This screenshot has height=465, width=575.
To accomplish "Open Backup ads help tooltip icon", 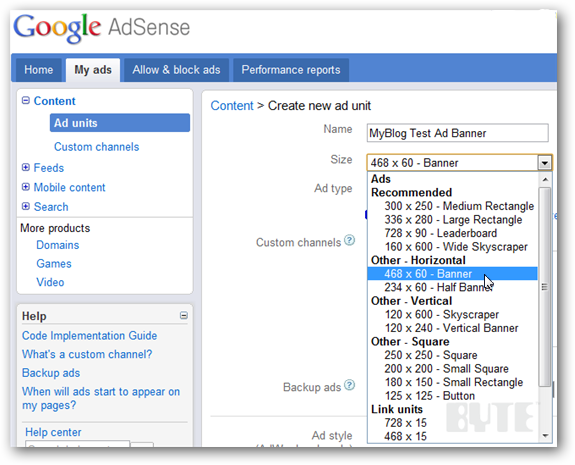I will click(350, 385).
